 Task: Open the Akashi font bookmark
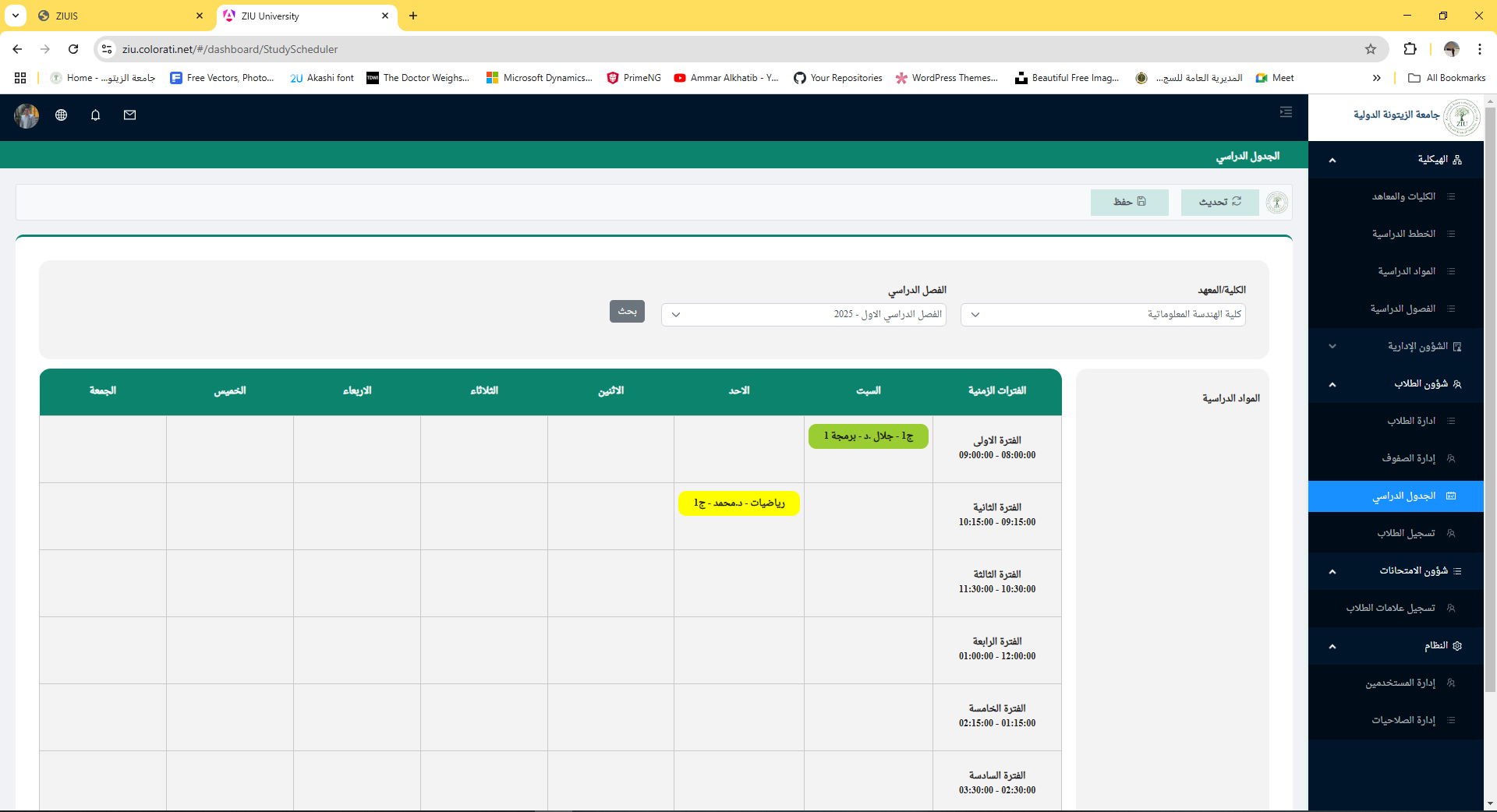click(322, 78)
